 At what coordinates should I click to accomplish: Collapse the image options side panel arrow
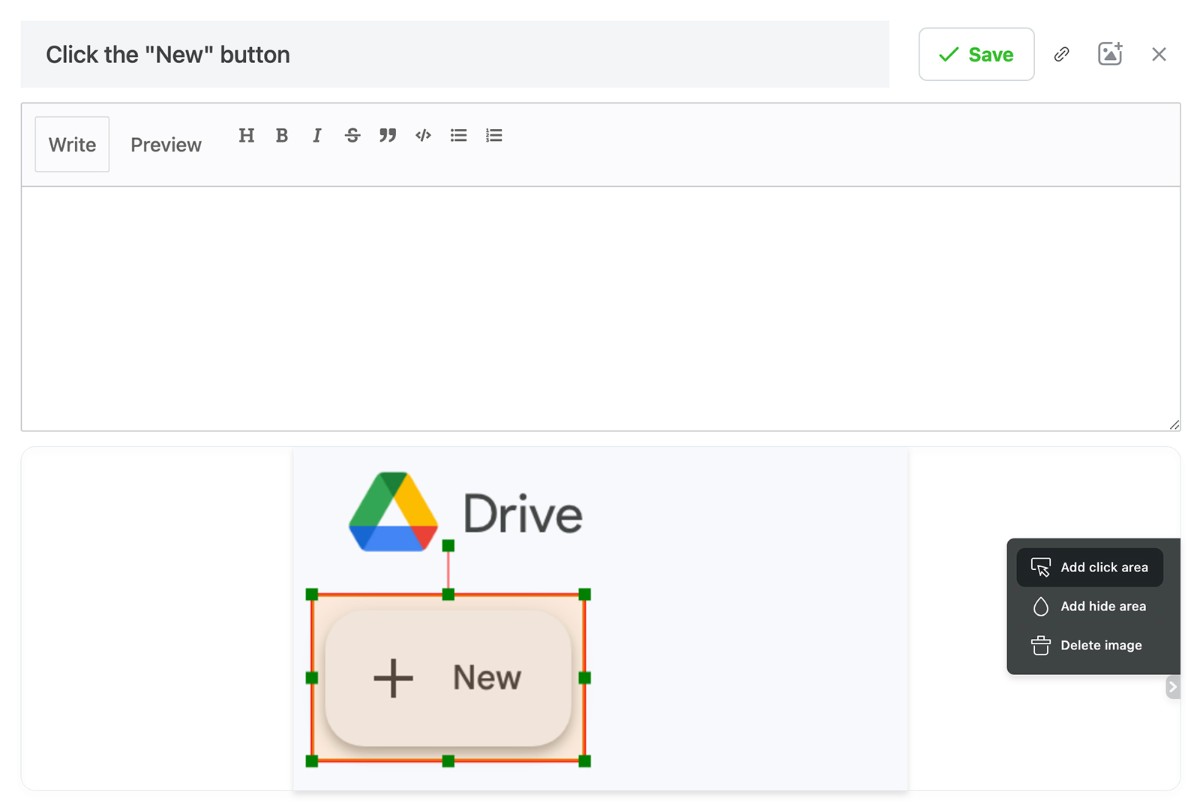(x=1173, y=687)
